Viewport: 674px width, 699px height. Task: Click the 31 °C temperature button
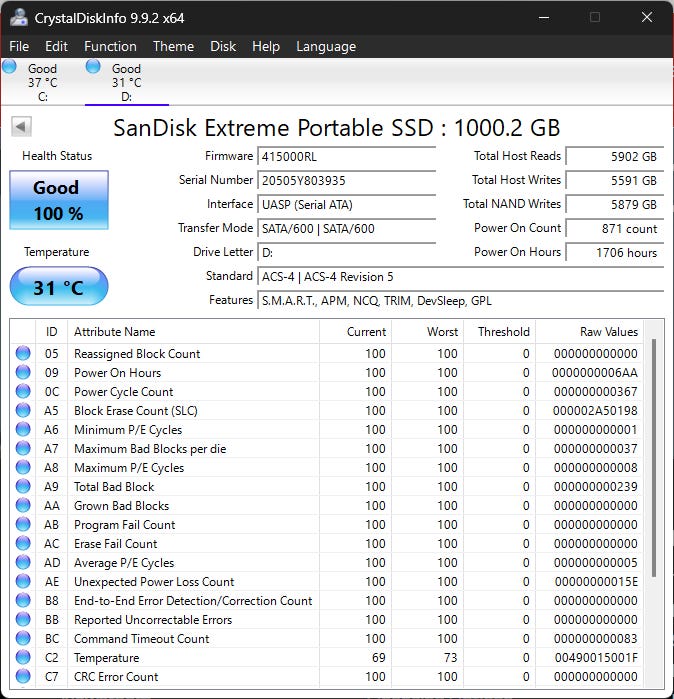click(x=59, y=286)
